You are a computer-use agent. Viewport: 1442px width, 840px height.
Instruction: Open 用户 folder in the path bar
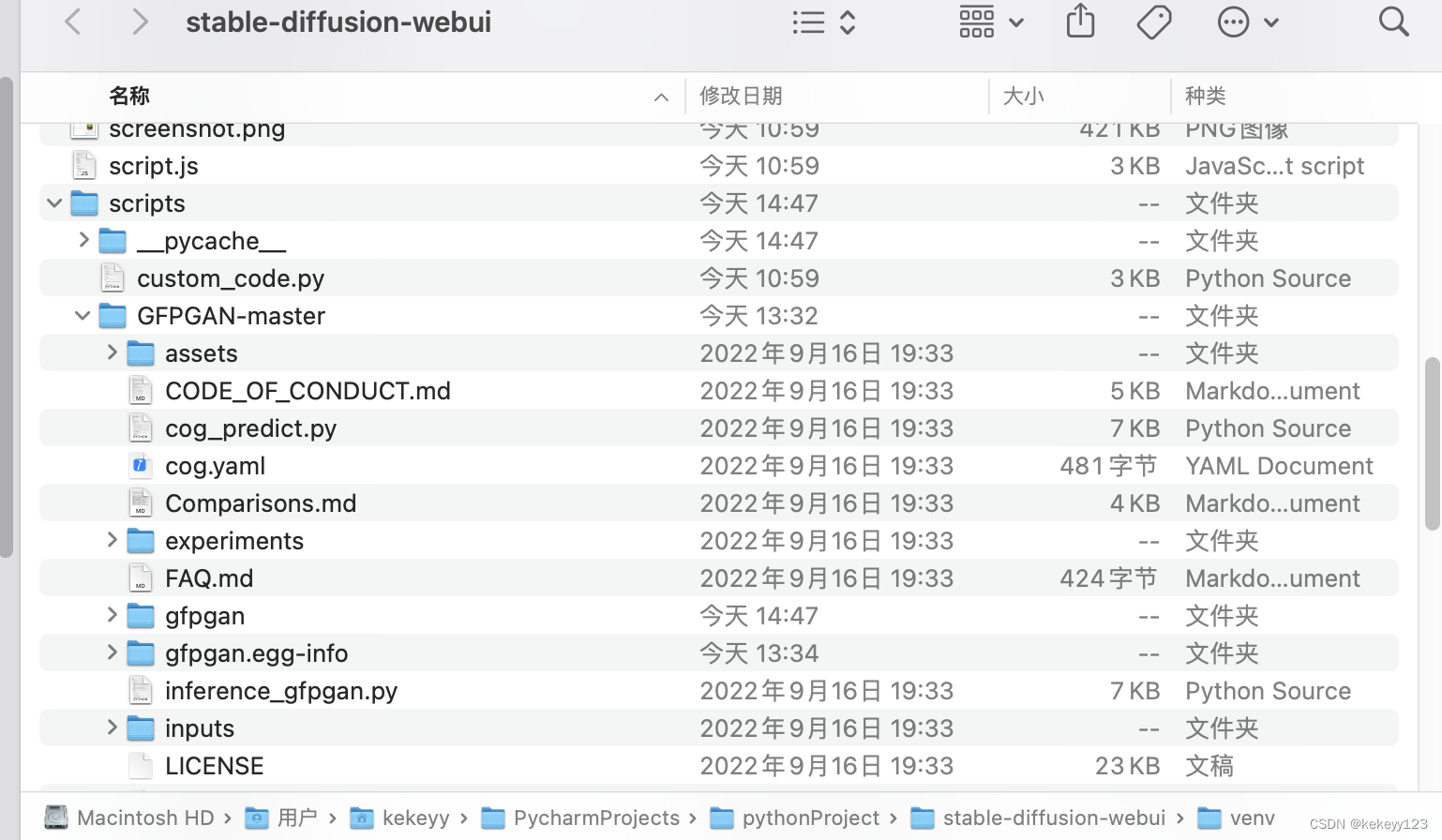281,817
